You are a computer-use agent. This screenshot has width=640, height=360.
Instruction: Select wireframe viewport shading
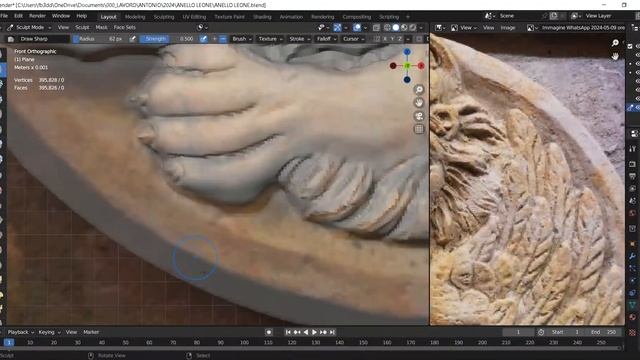(387, 27)
